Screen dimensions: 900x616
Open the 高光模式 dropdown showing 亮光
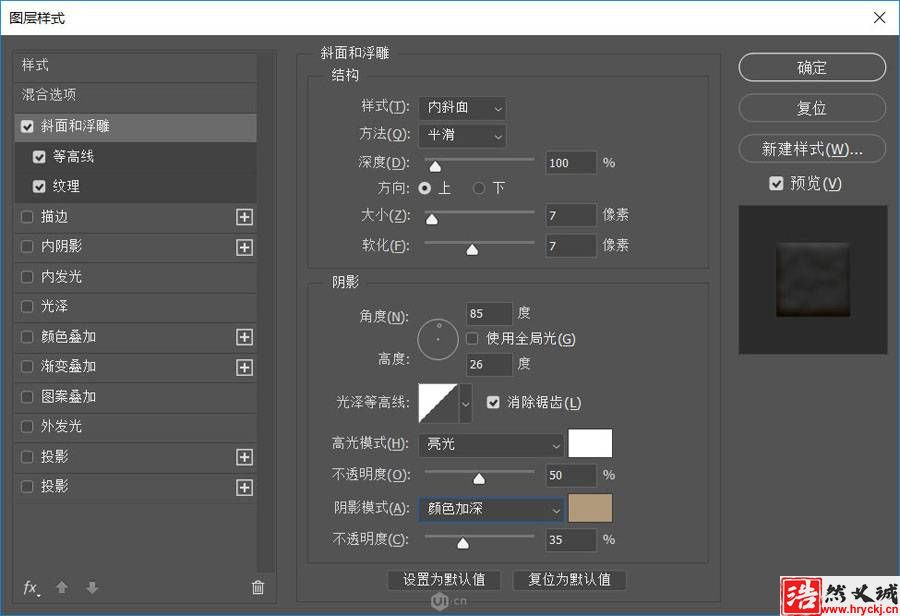(491, 444)
